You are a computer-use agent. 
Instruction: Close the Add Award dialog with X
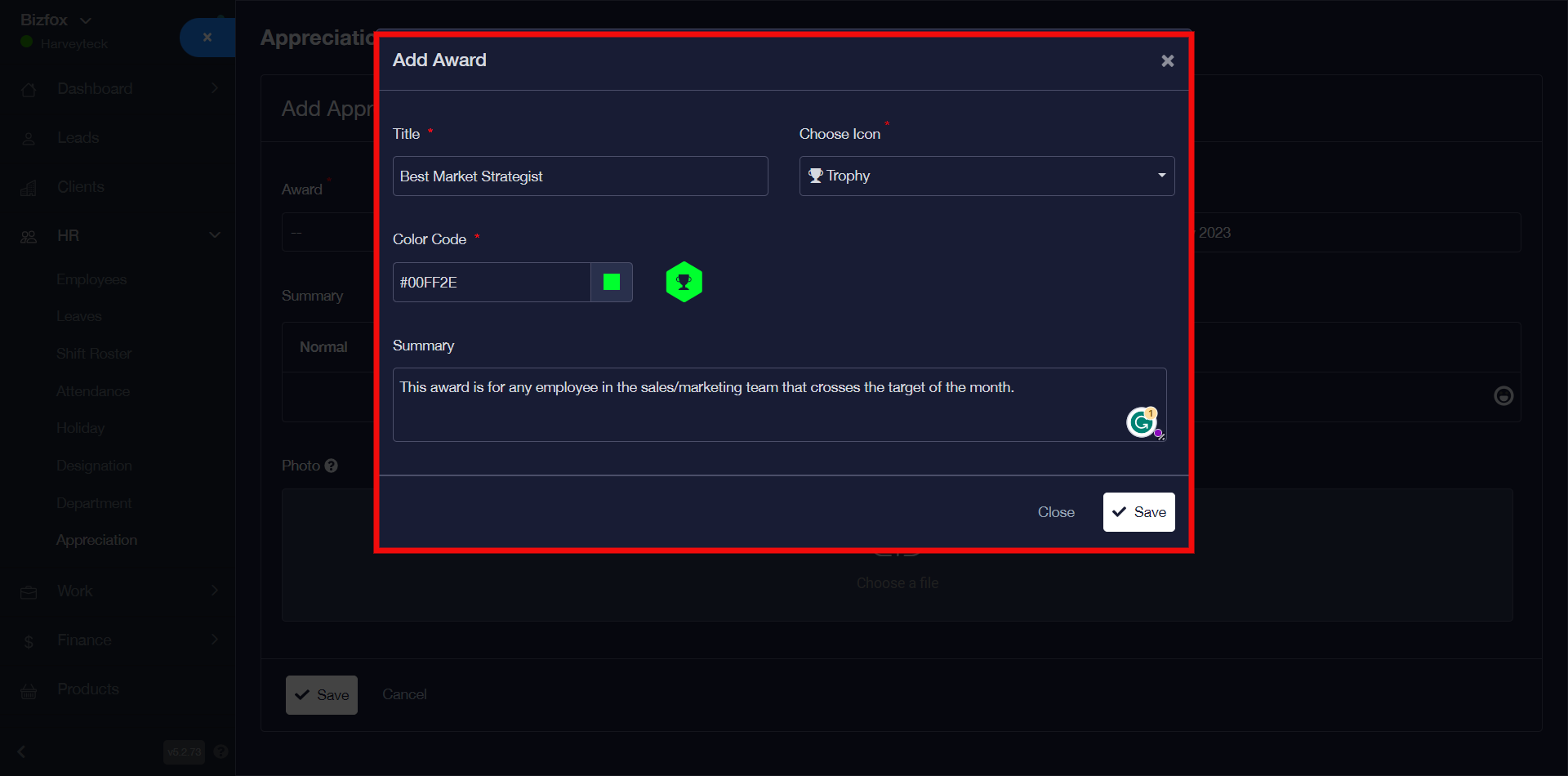(x=1167, y=61)
